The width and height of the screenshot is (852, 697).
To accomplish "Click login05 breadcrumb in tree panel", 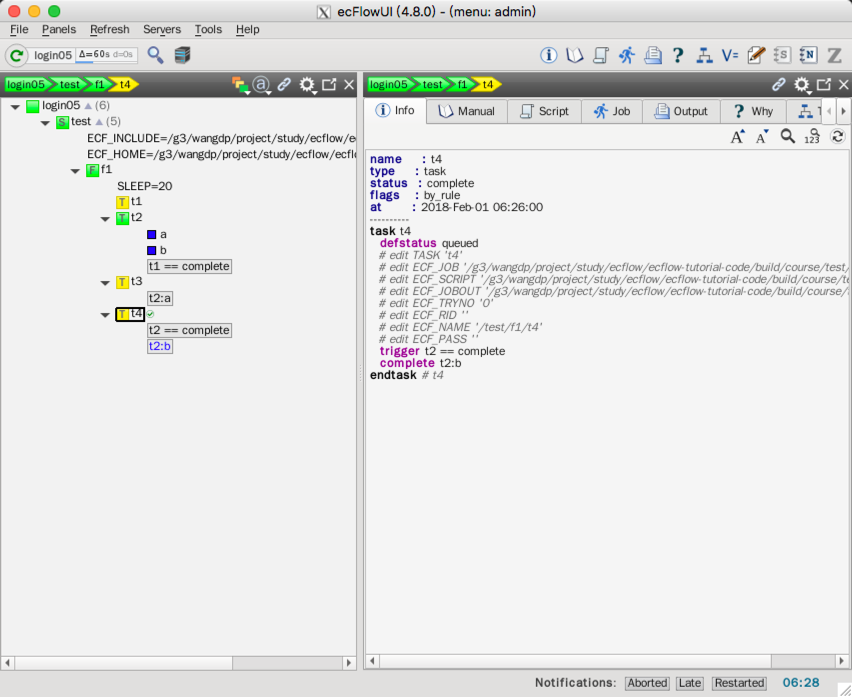I will [25, 85].
